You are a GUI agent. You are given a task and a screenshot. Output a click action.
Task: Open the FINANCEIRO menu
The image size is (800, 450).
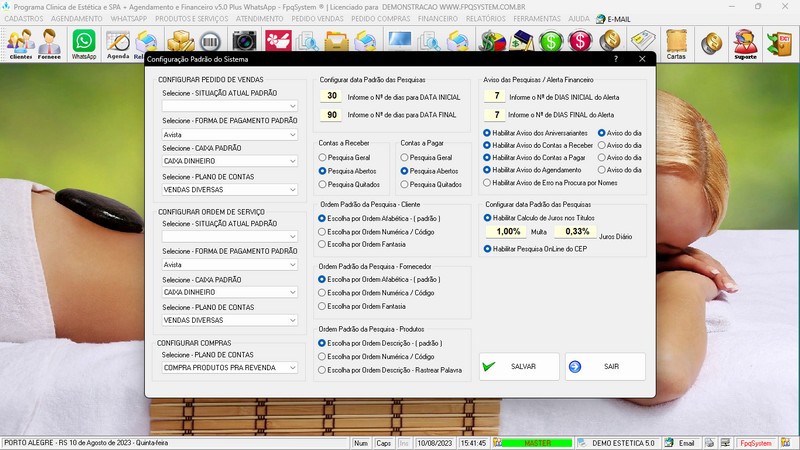[x=438, y=19]
